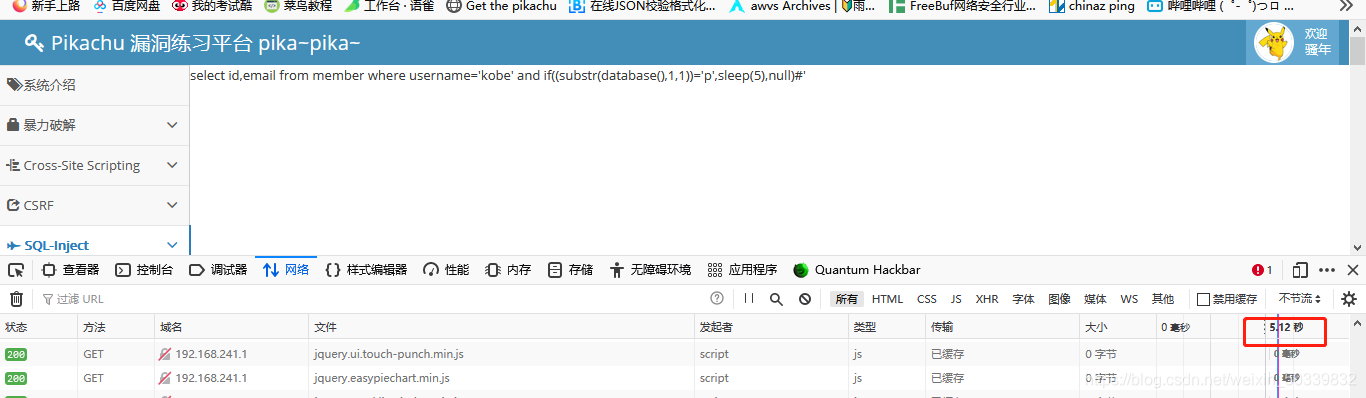Sort by the 状态 column header
Viewport: 1366px width, 398px height.
coord(39,327)
